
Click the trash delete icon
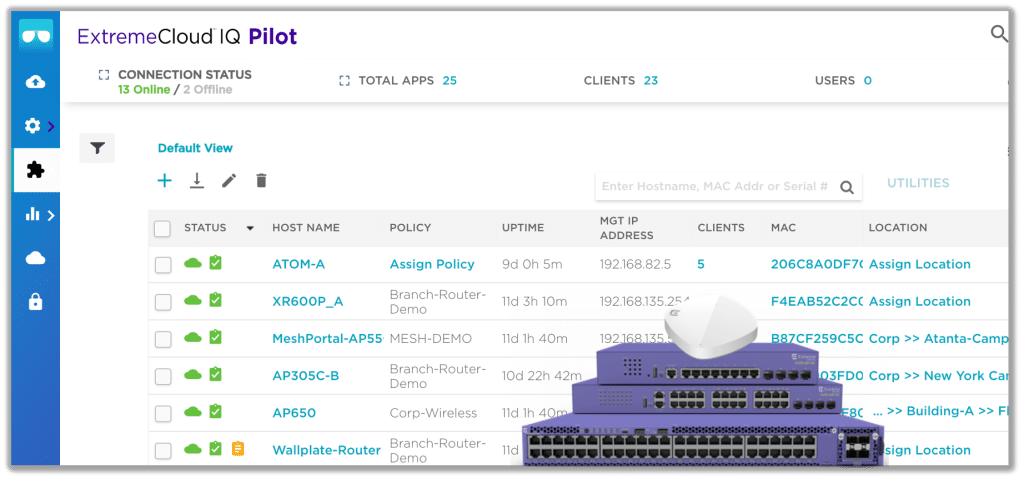(261, 181)
